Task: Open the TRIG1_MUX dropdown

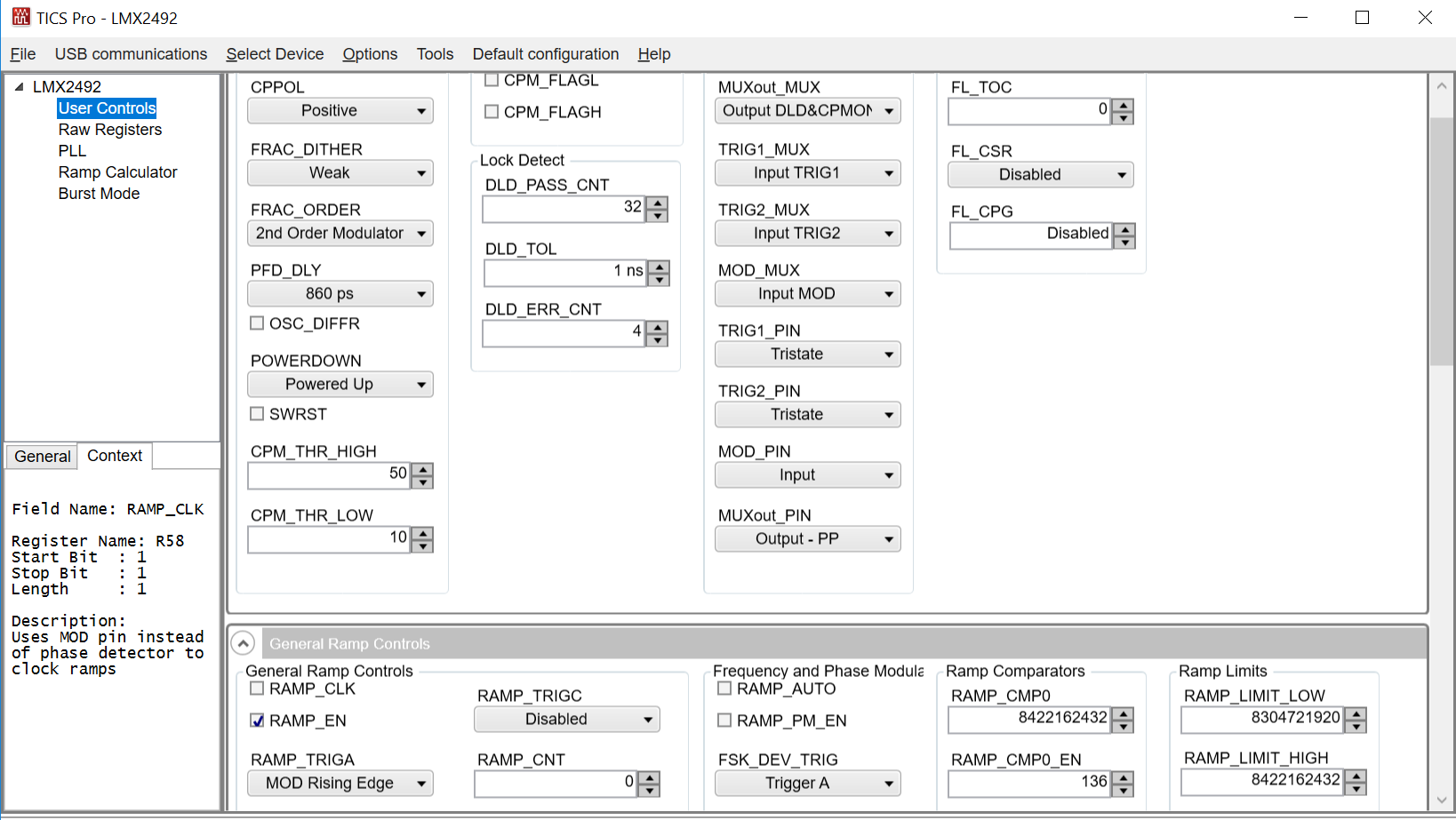Action: [808, 173]
